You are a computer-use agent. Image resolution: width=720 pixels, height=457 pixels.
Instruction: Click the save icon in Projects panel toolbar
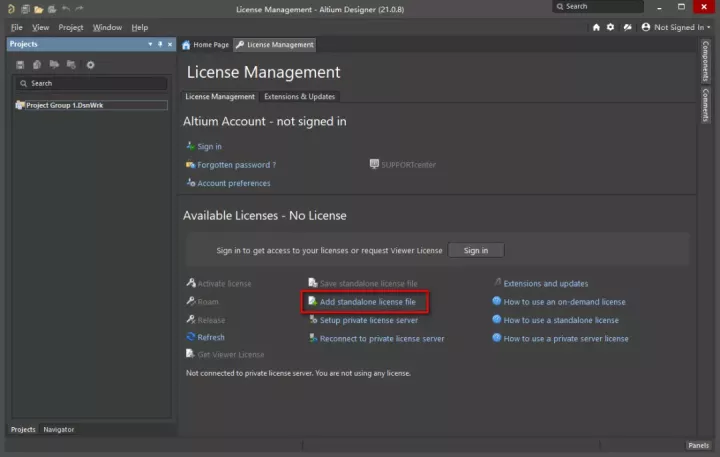click(x=21, y=65)
